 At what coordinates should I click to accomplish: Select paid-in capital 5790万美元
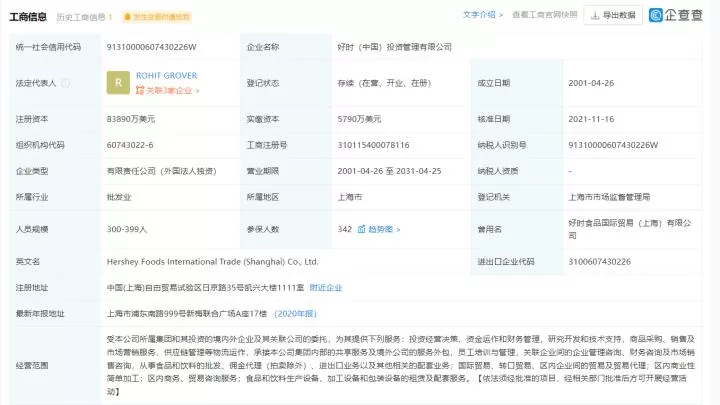pos(359,119)
